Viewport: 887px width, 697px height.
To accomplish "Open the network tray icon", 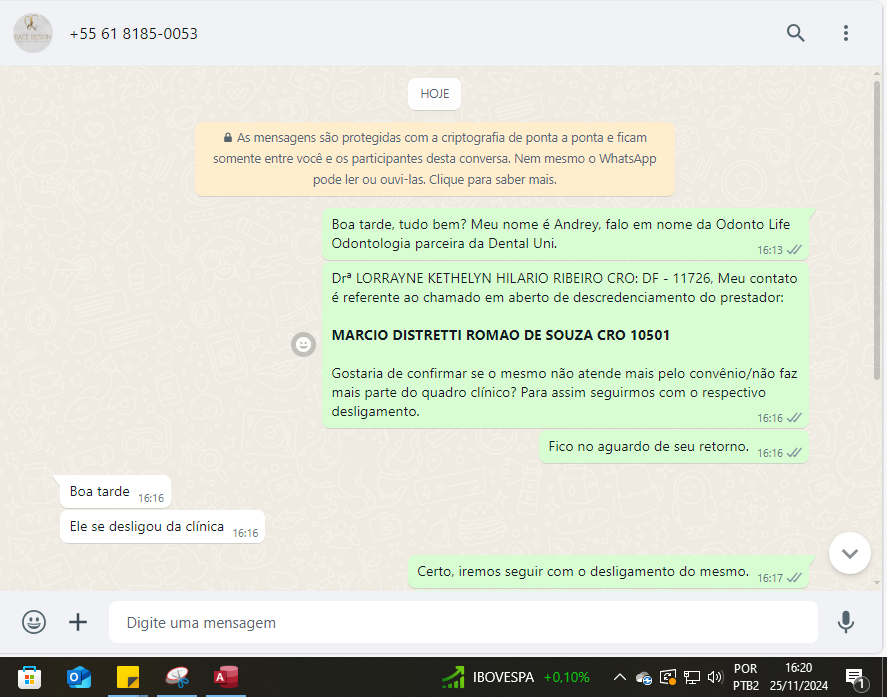I will point(692,677).
